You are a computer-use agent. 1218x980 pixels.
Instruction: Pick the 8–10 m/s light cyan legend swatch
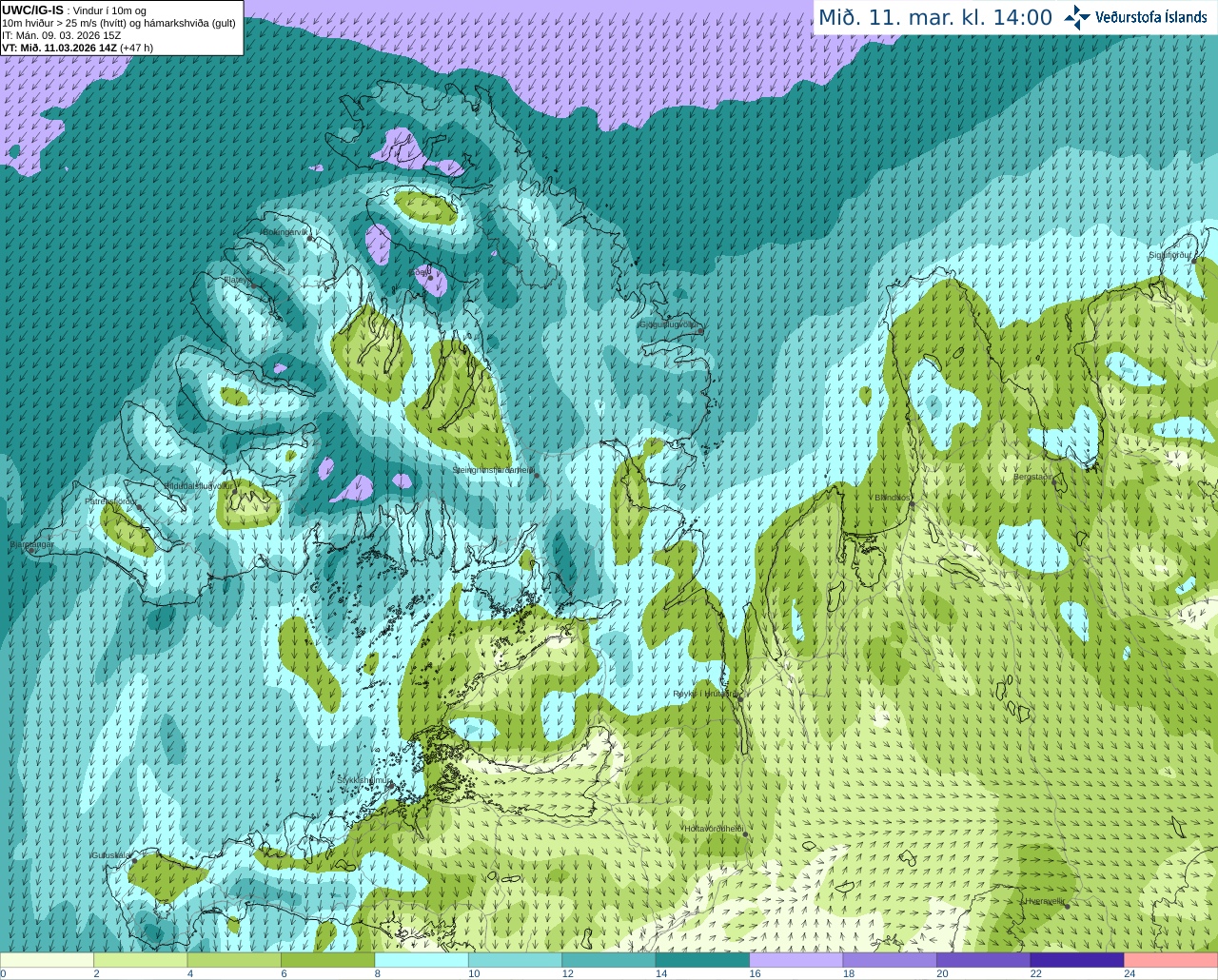click(422, 960)
